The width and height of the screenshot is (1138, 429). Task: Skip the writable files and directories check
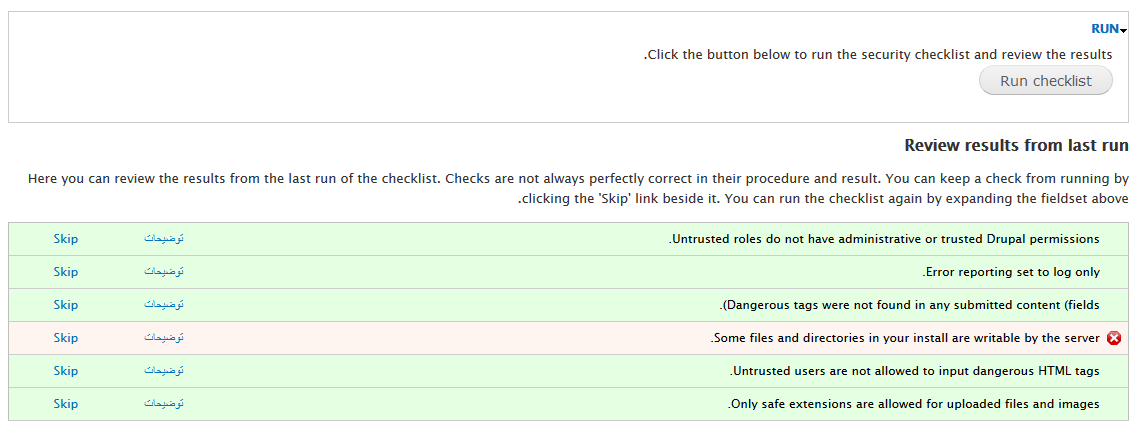pyautogui.click(x=65, y=338)
